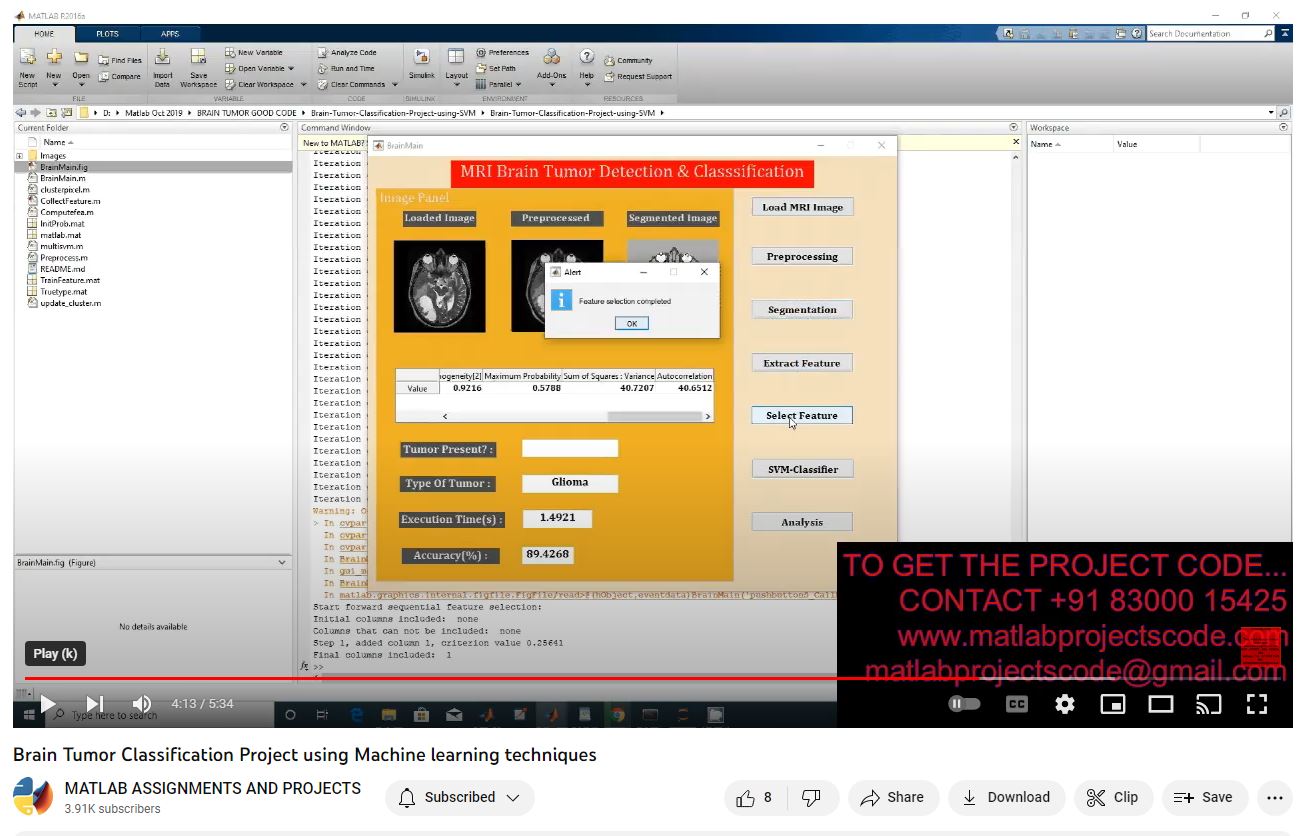This screenshot has height=836, width=1308.
Task: Open the Subscribed notification dropdown
Action: (x=460, y=797)
